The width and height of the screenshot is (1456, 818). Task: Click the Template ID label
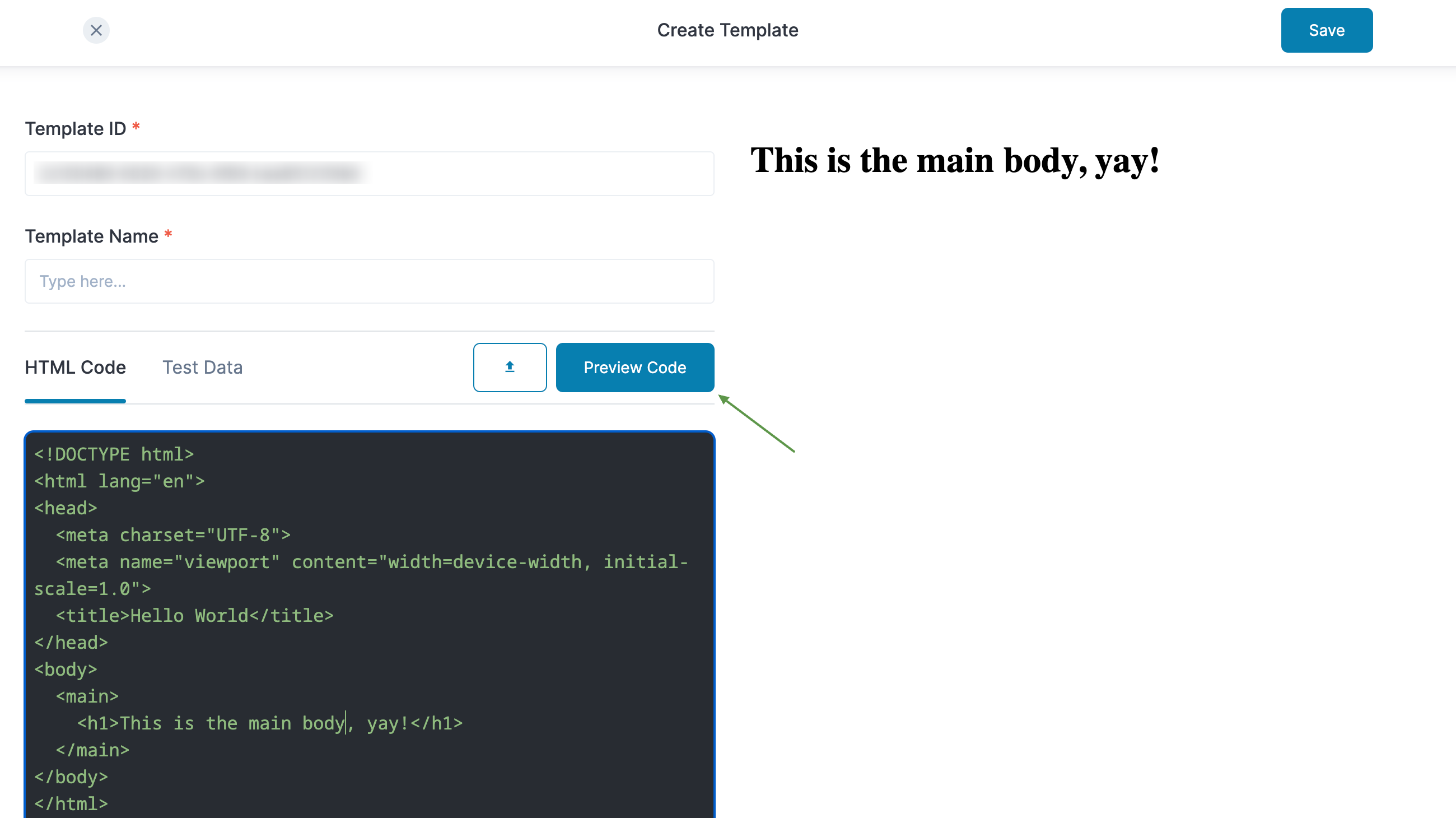tap(75, 128)
